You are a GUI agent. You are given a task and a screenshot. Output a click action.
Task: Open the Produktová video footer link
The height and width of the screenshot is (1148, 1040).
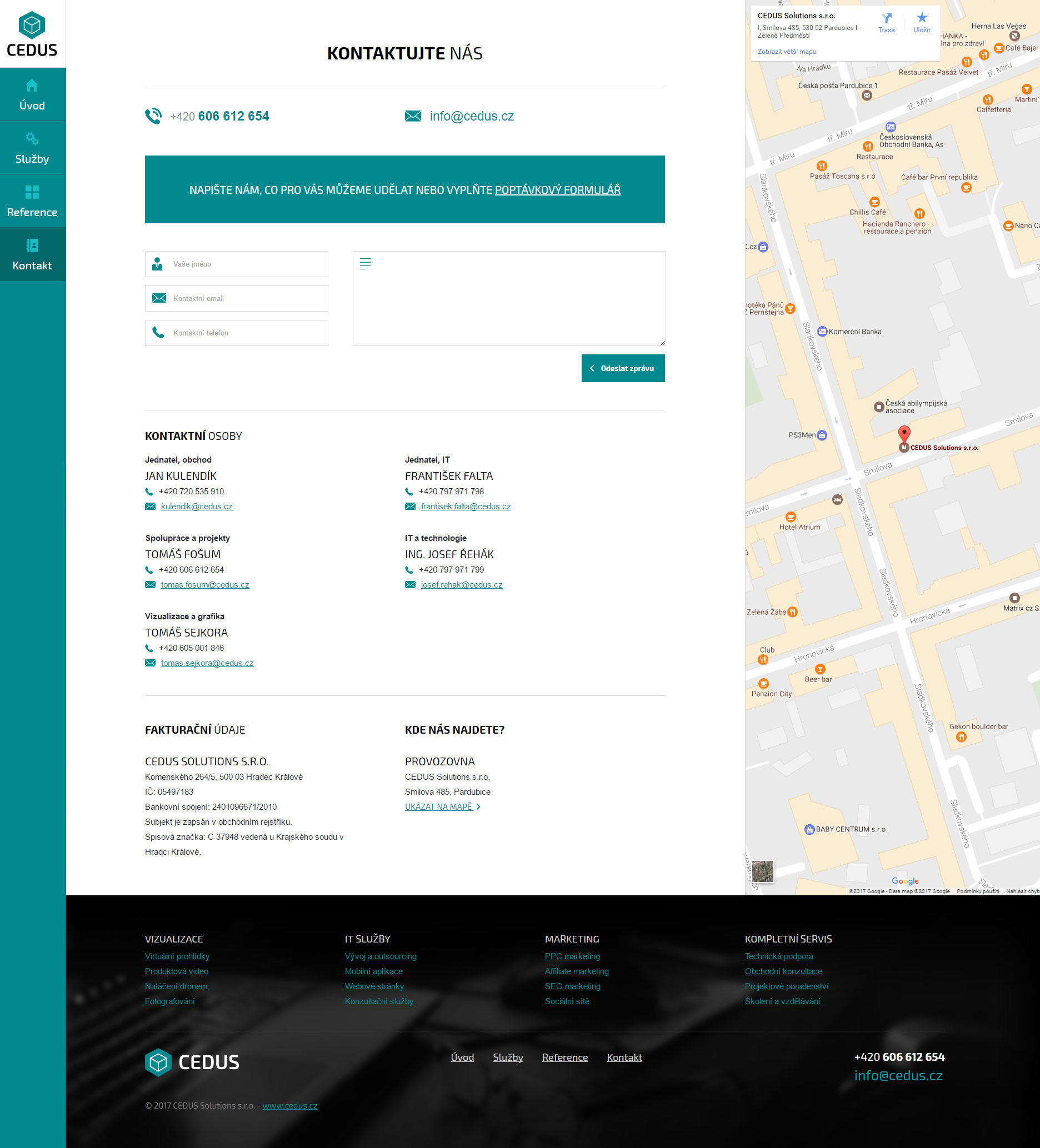[x=177, y=971]
